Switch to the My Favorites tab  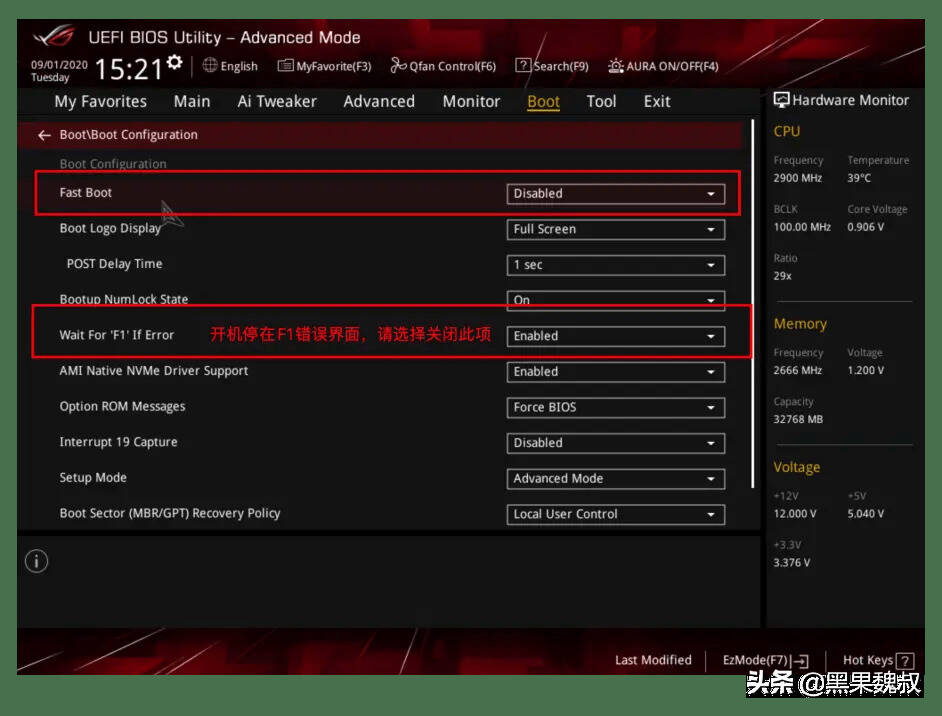pyautogui.click(x=100, y=102)
